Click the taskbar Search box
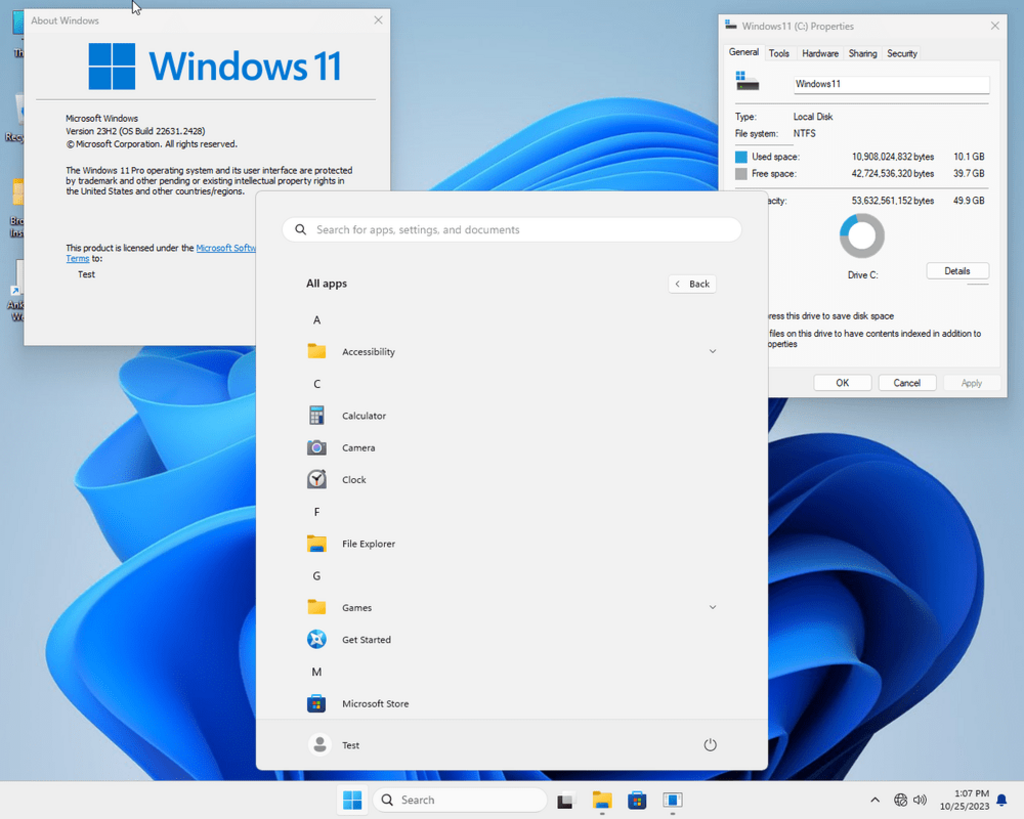This screenshot has height=819, width=1024. (x=460, y=799)
